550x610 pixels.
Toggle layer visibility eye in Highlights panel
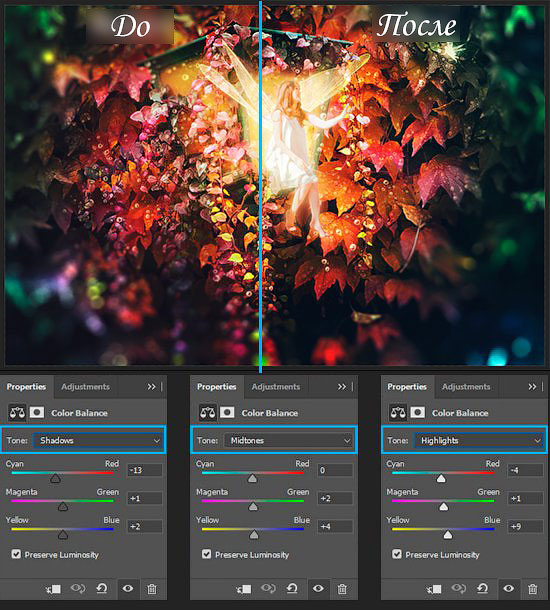(508, 589)
